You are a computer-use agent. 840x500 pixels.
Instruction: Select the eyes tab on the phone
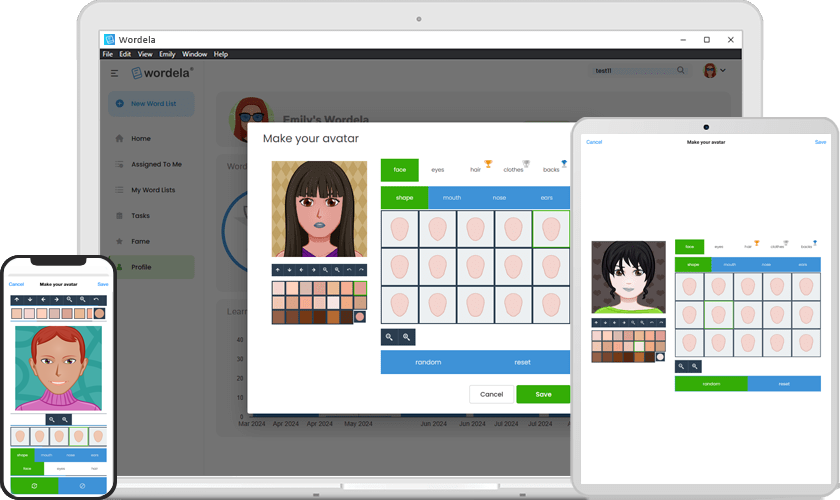click(61, 469)
